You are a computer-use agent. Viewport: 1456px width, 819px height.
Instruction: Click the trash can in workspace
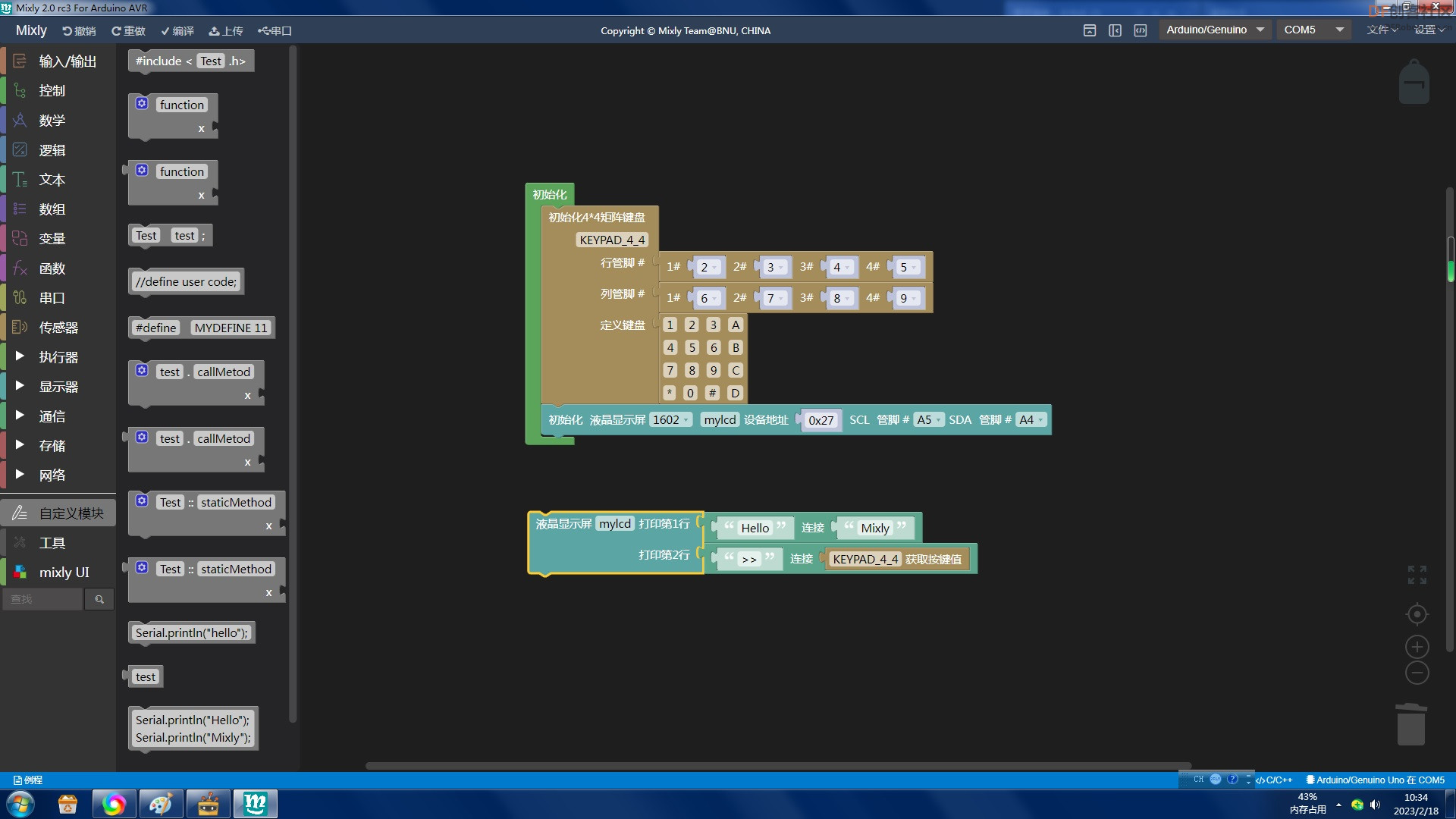tap(1410, 724)
